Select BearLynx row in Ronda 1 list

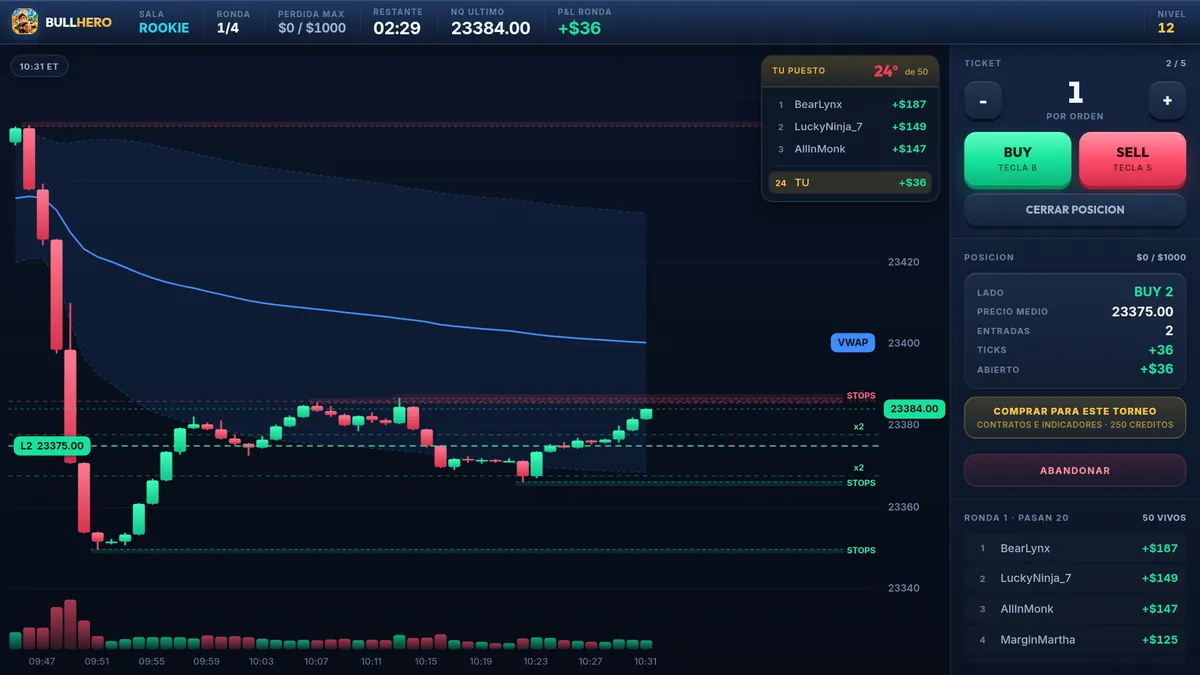[x=1075, y=548]
